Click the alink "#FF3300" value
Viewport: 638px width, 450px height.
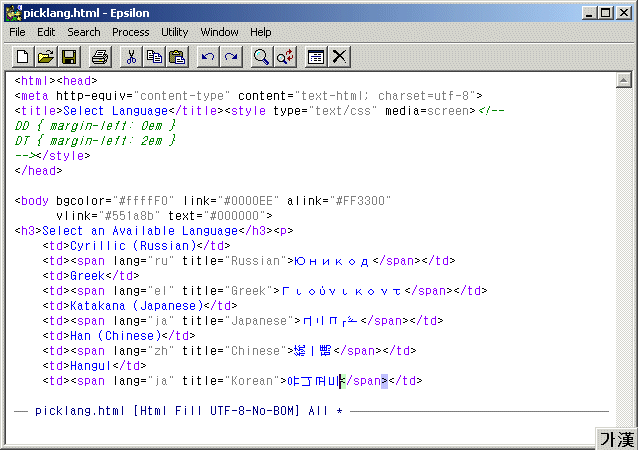360,201
